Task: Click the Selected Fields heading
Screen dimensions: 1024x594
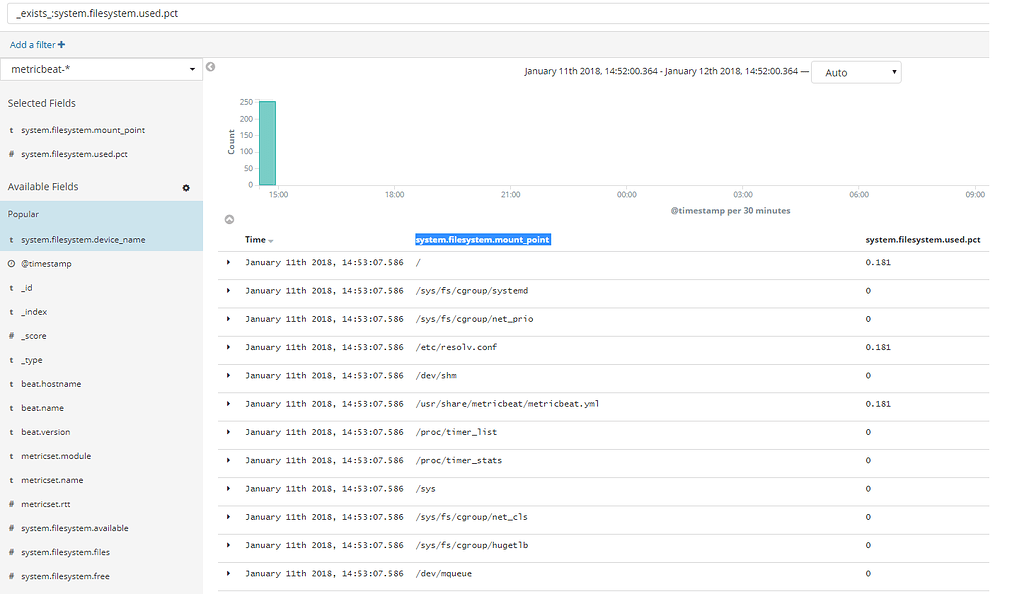Action: tap(42, 103)
